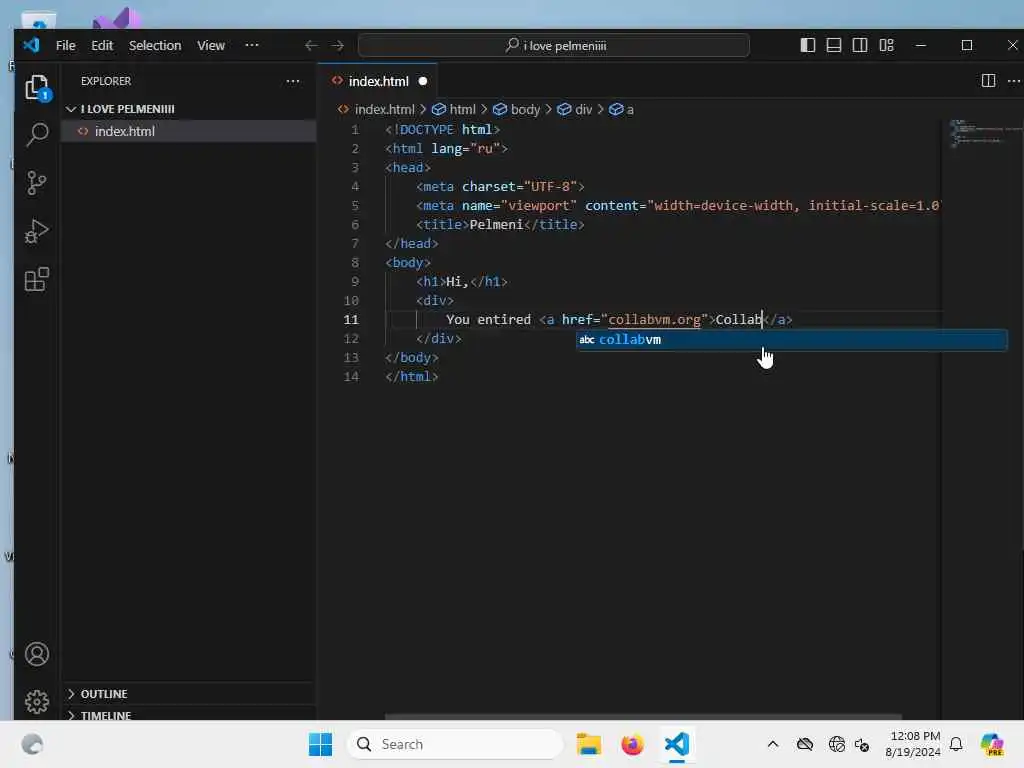Viewport: 1024px width, 768px height.
Task: Open the Windows Start menu
Action: pos(320,744)
